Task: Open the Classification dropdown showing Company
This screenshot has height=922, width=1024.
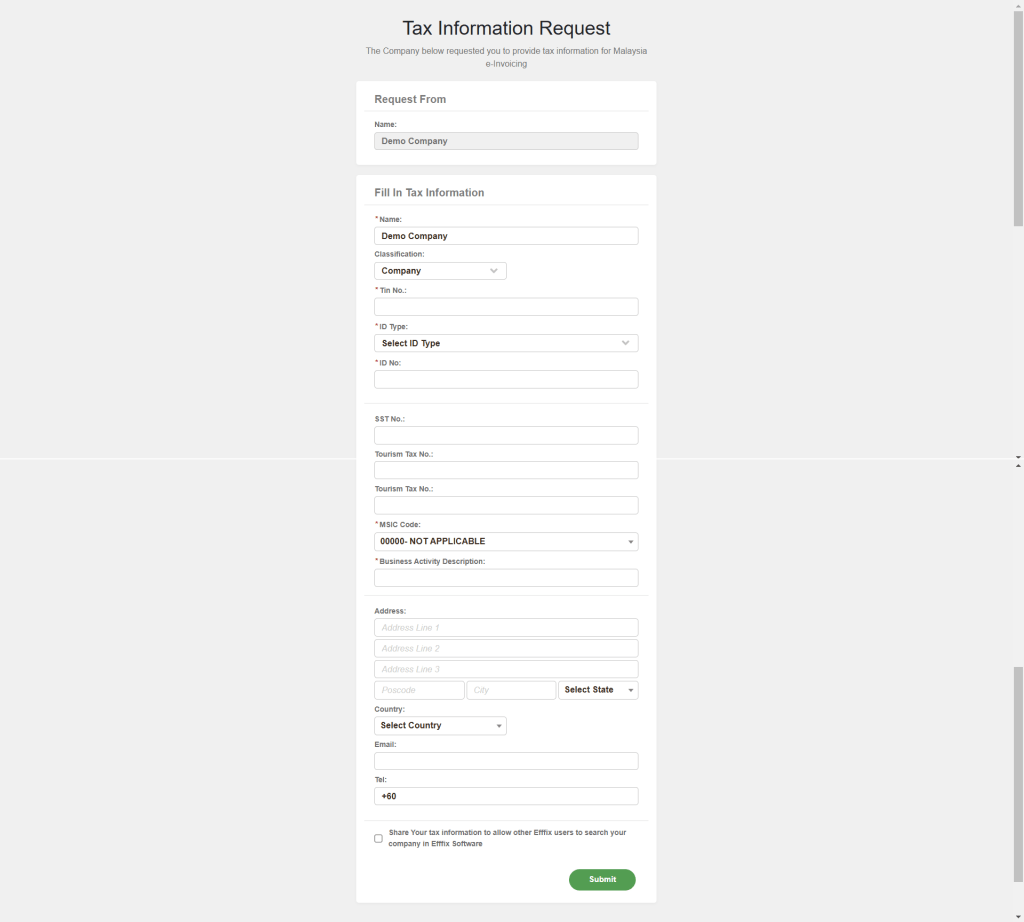Action: click(440, 271)
